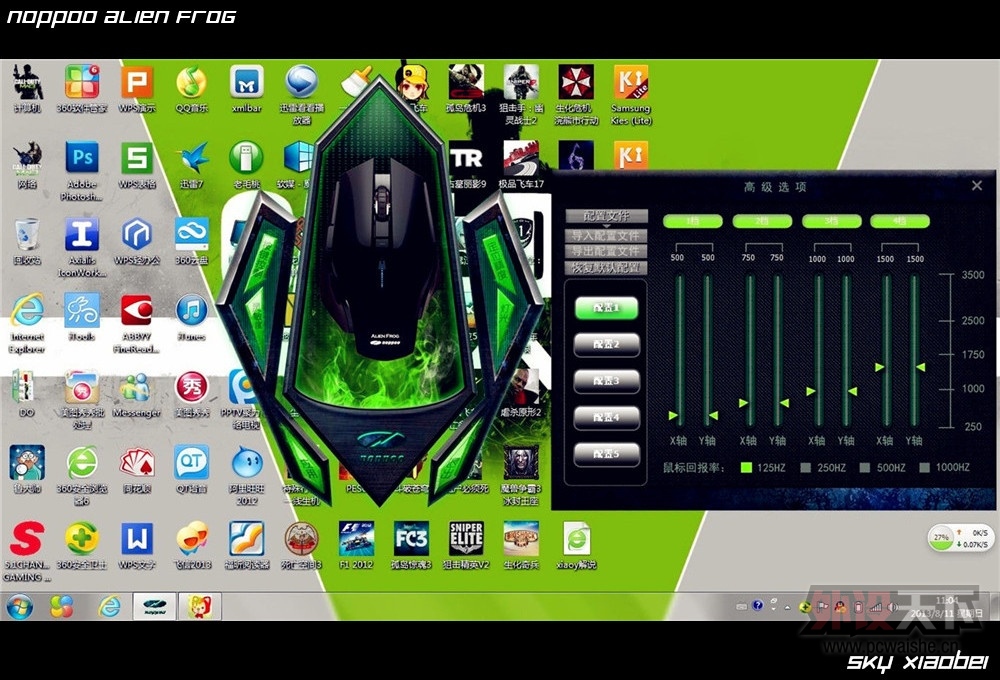
Task: Expand the 配置文件 dropdown menu
Action: [607, 216]
